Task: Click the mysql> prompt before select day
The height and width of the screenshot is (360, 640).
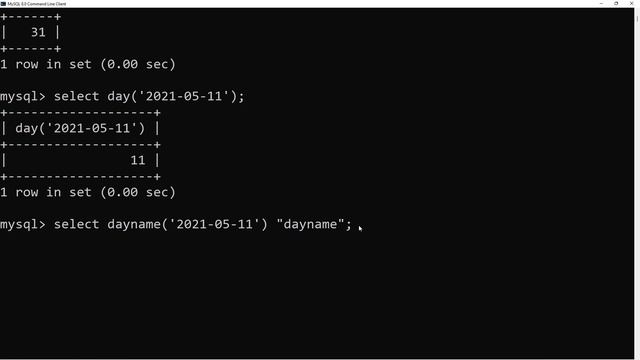Action: (23, 97)
